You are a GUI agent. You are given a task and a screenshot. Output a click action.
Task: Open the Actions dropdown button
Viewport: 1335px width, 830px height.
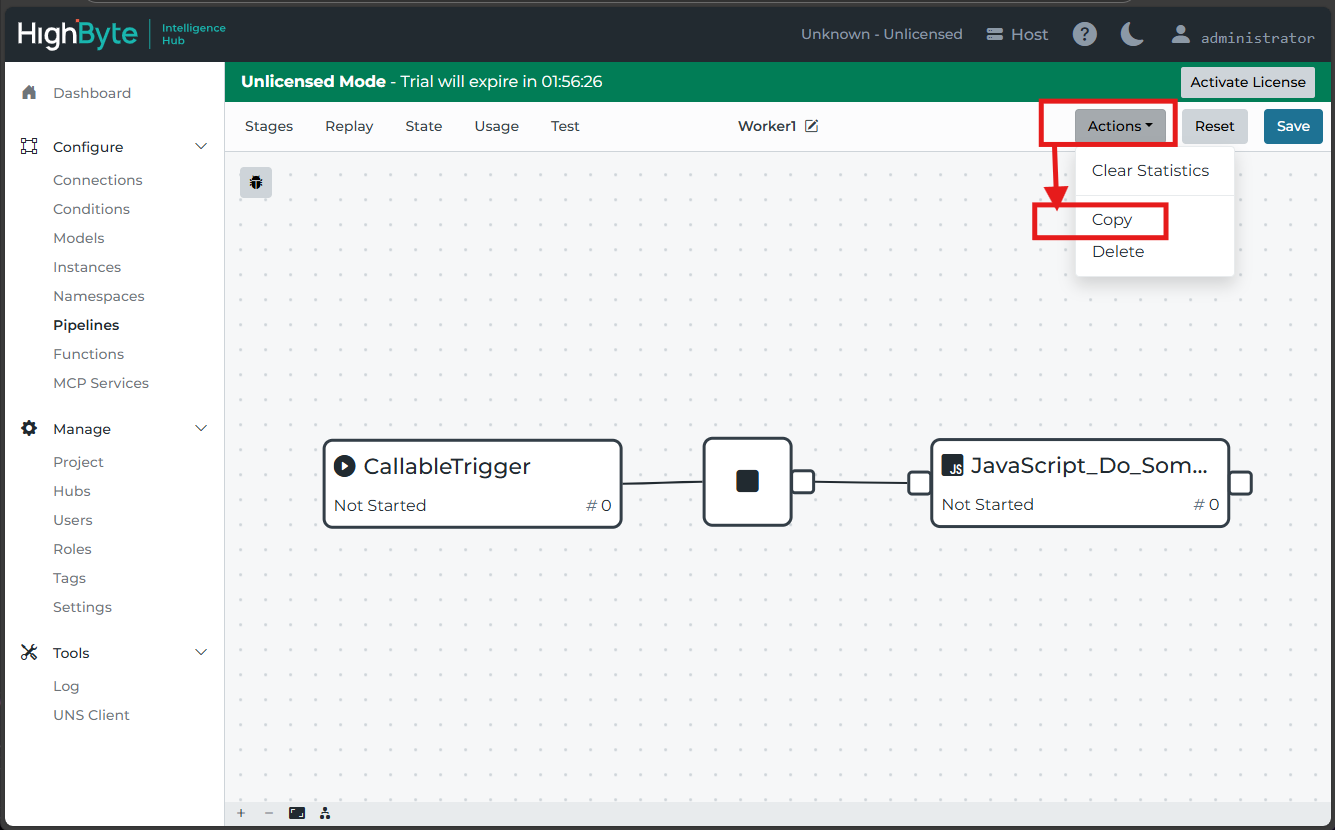pyautogui.click(x=1120, y=126)
